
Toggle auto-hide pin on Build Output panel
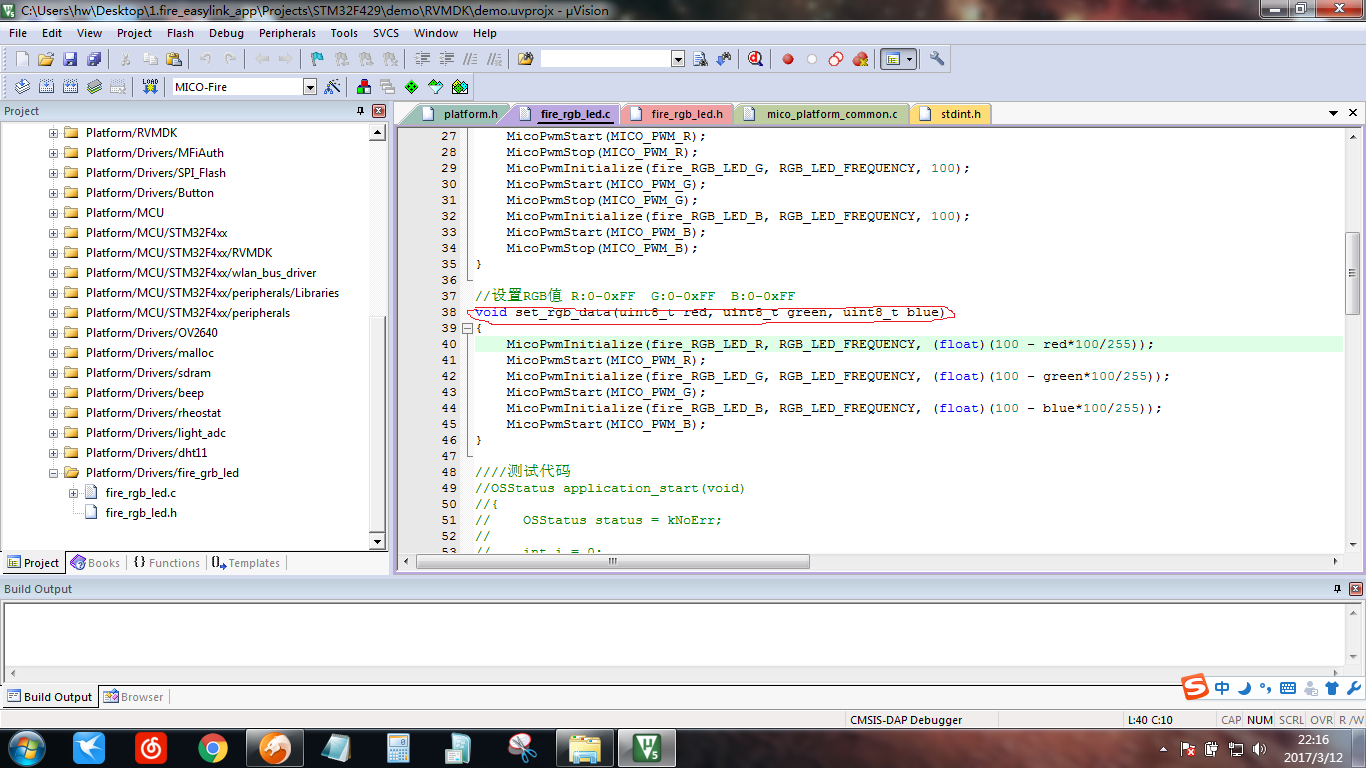tap(1338, 589)
